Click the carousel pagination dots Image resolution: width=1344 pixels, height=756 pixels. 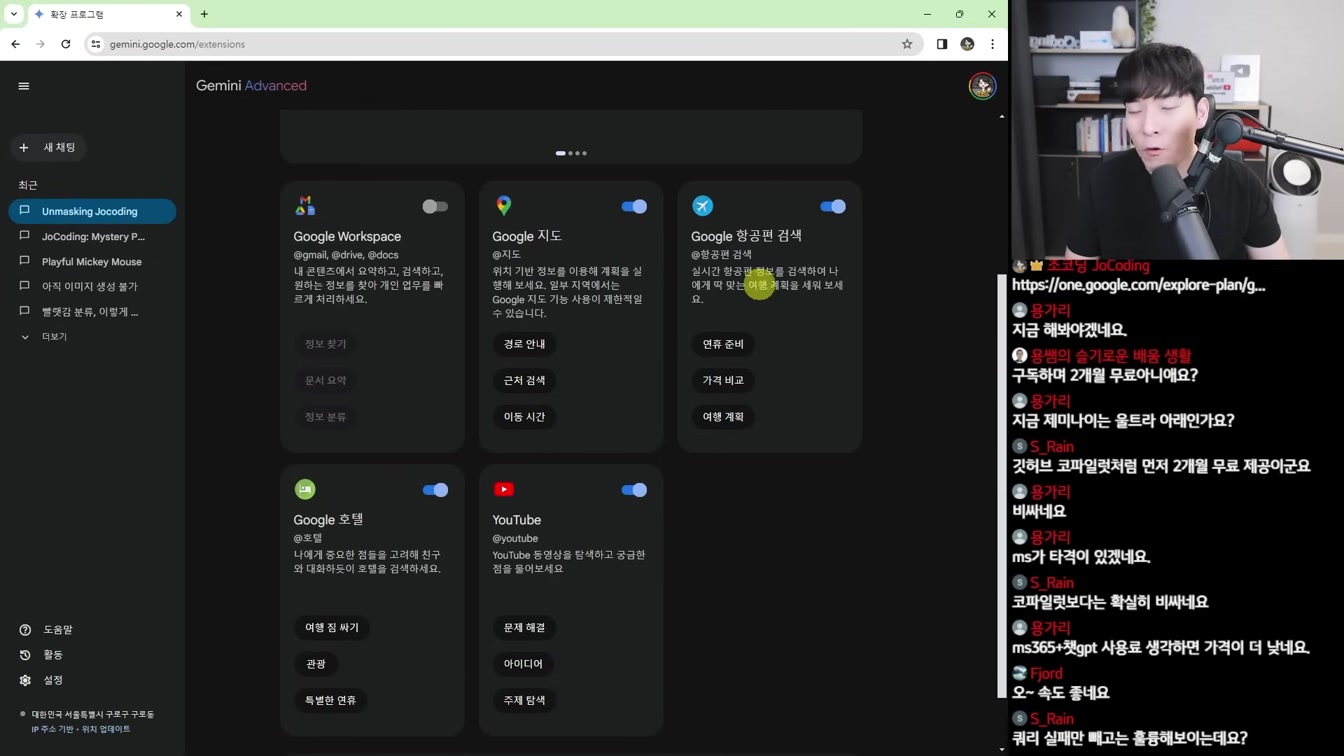pos(571,153)
